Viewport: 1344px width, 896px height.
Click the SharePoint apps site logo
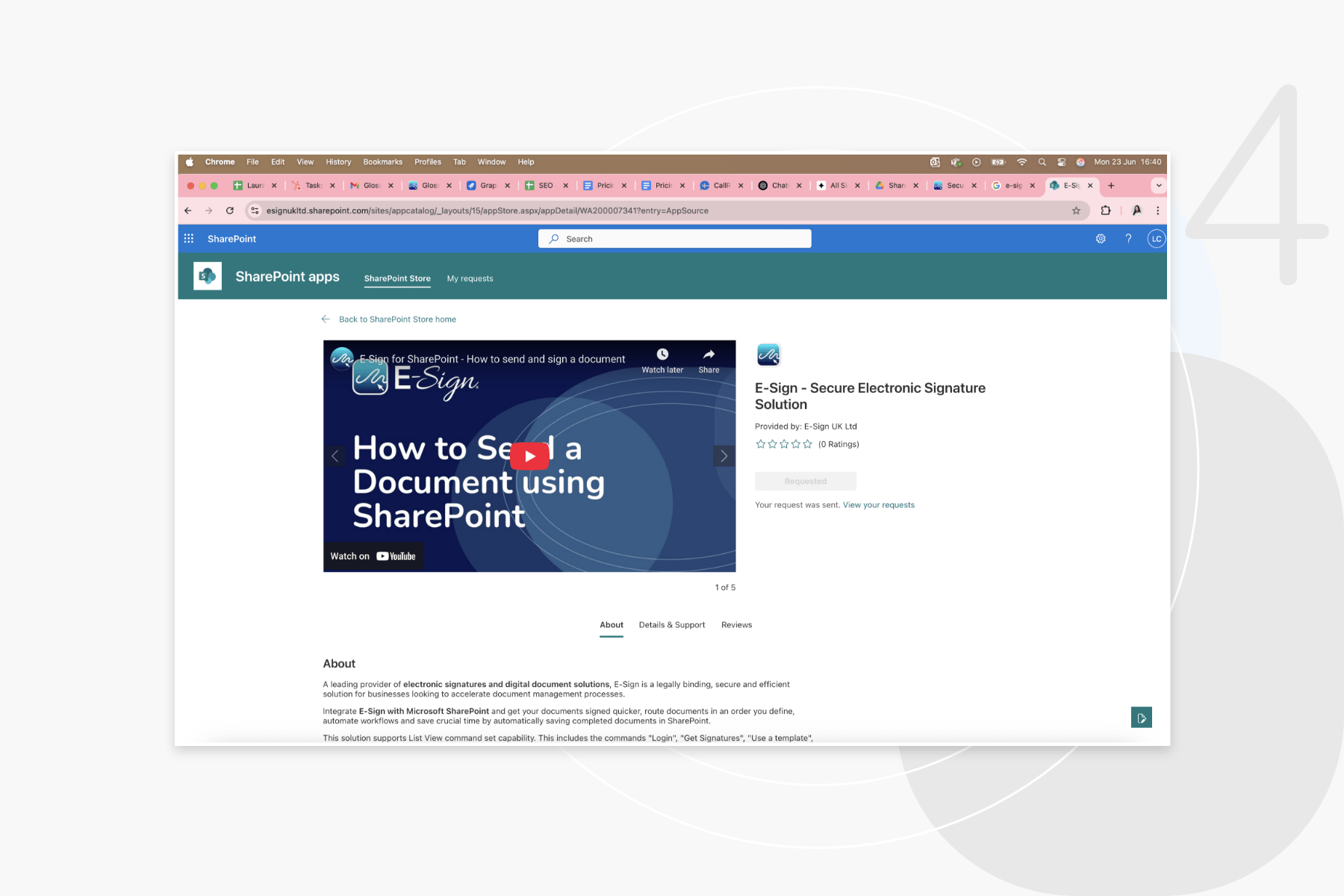pos(208,276)
